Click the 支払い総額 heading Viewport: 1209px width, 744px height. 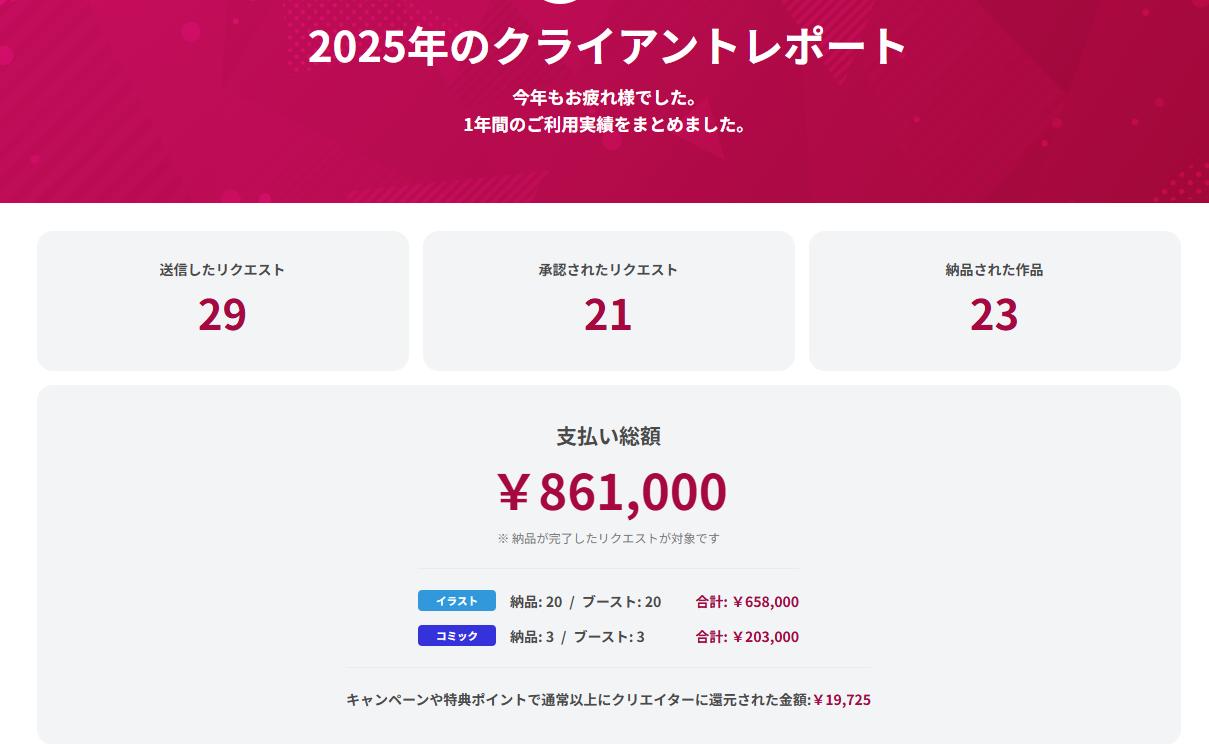[608, 437]
